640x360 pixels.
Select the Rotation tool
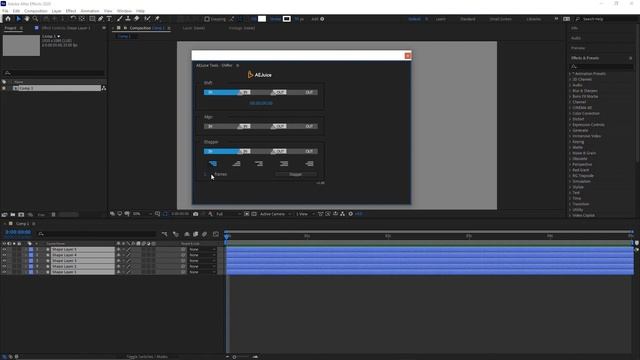tap(73, 19)
